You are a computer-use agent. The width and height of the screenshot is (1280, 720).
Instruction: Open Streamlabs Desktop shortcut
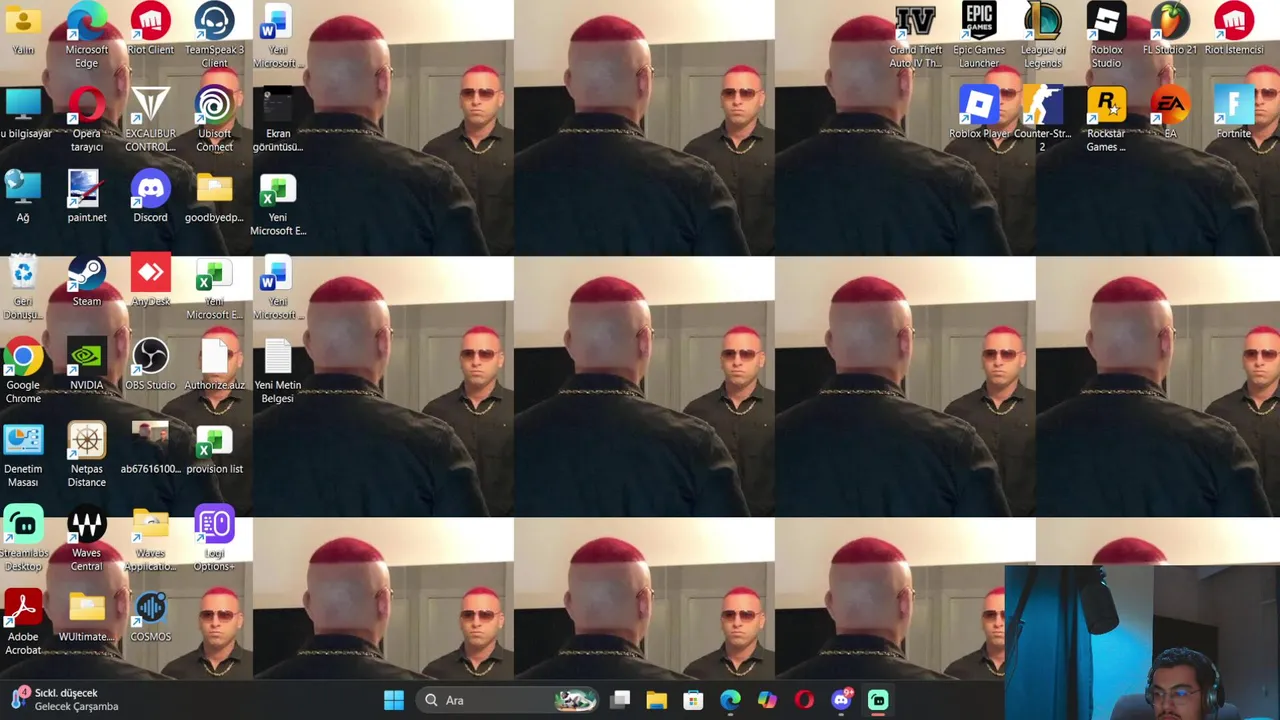23,539
